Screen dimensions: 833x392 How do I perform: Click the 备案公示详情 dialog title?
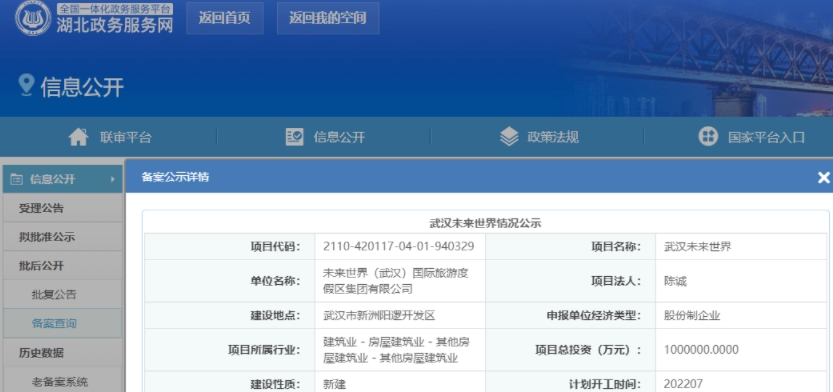tap(175, 177)
